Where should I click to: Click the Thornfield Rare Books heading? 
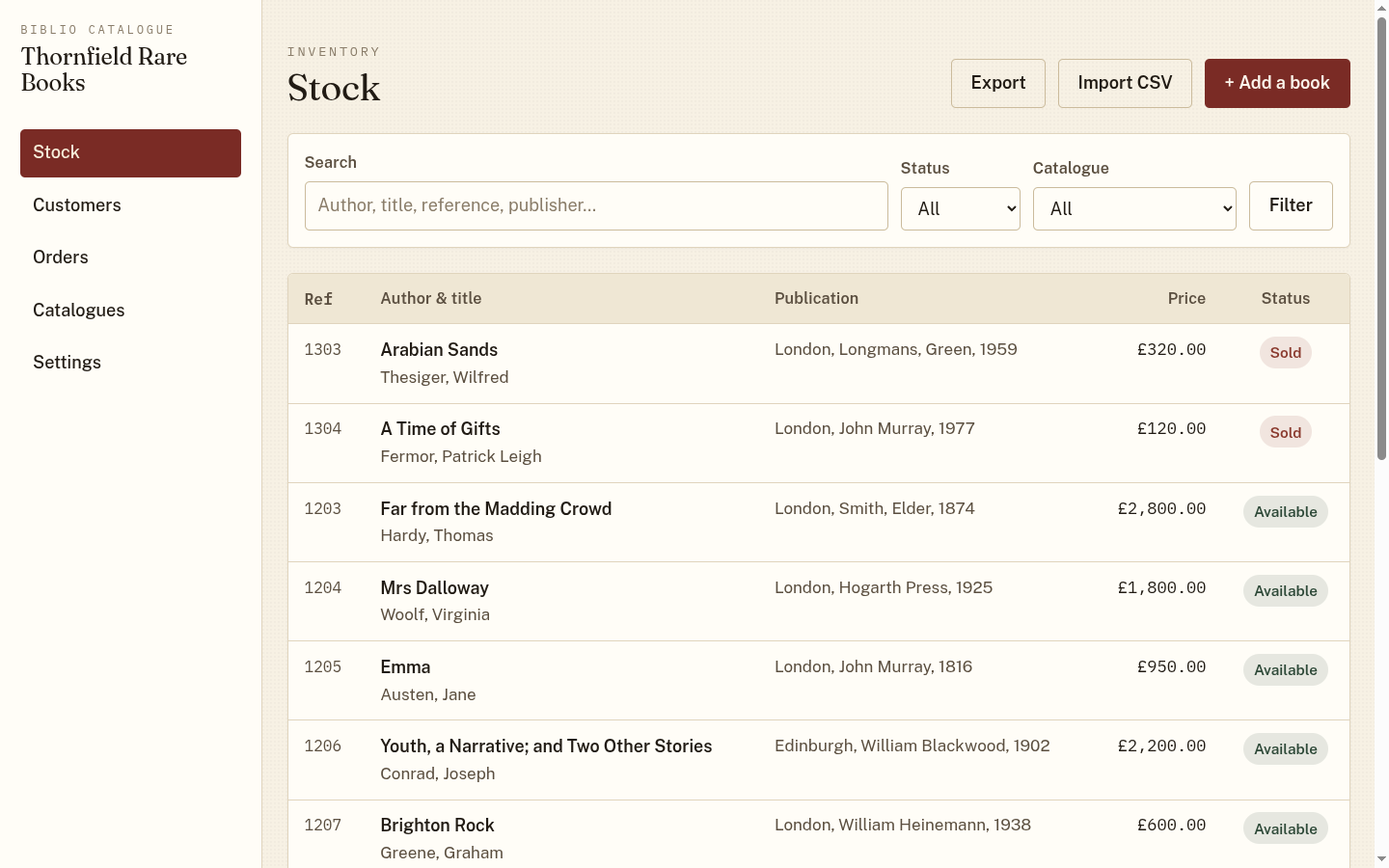pos(104,69)
